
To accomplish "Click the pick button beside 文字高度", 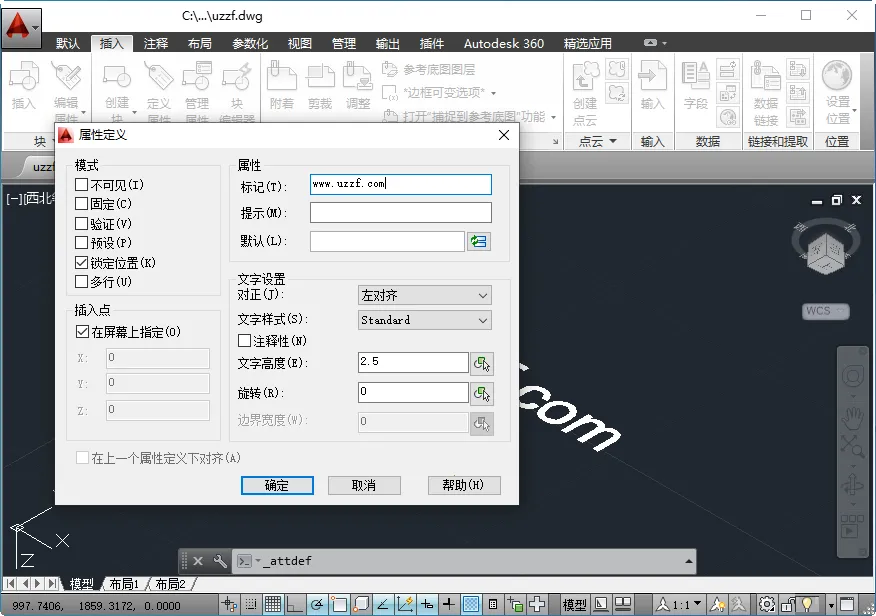I will click(482, 363).
